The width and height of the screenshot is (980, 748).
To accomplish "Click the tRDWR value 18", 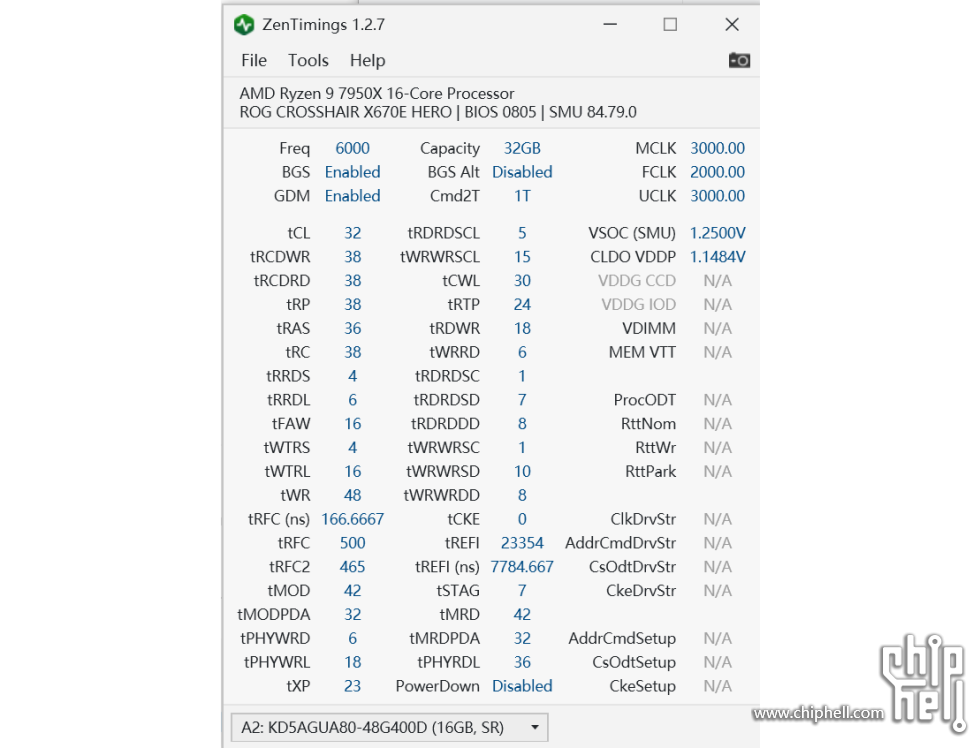I will tap(522, 328).
